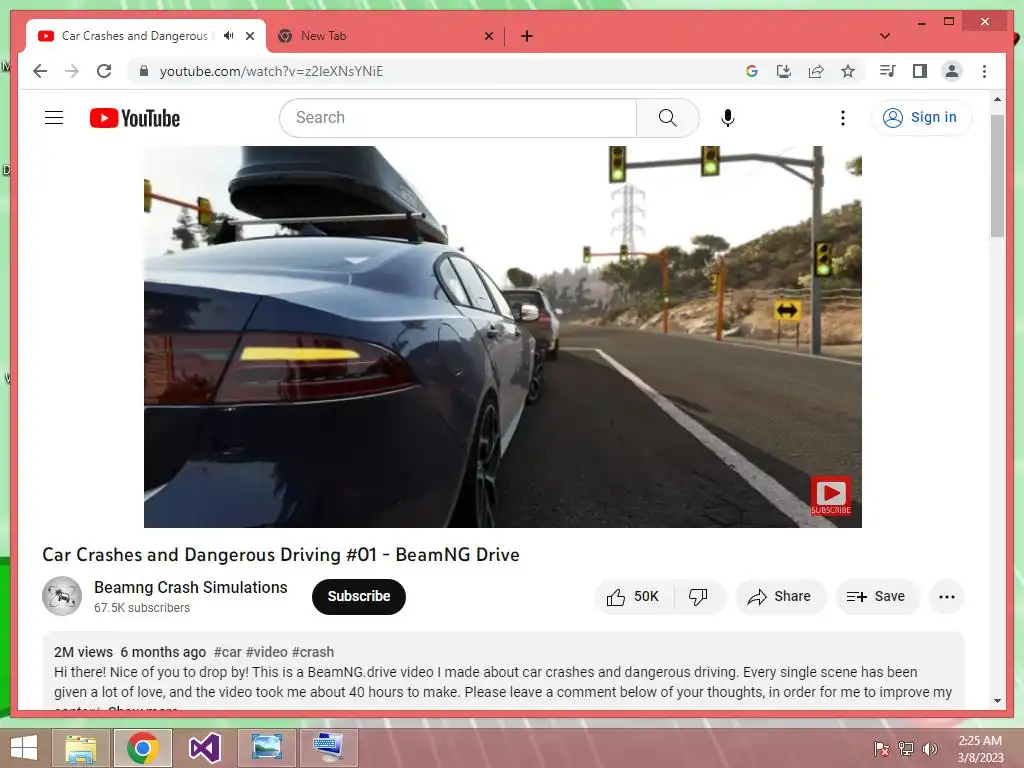Viewport: 1024px width, 768px height.
Task: View site information via the lock icon
Action: coord(144,71)
